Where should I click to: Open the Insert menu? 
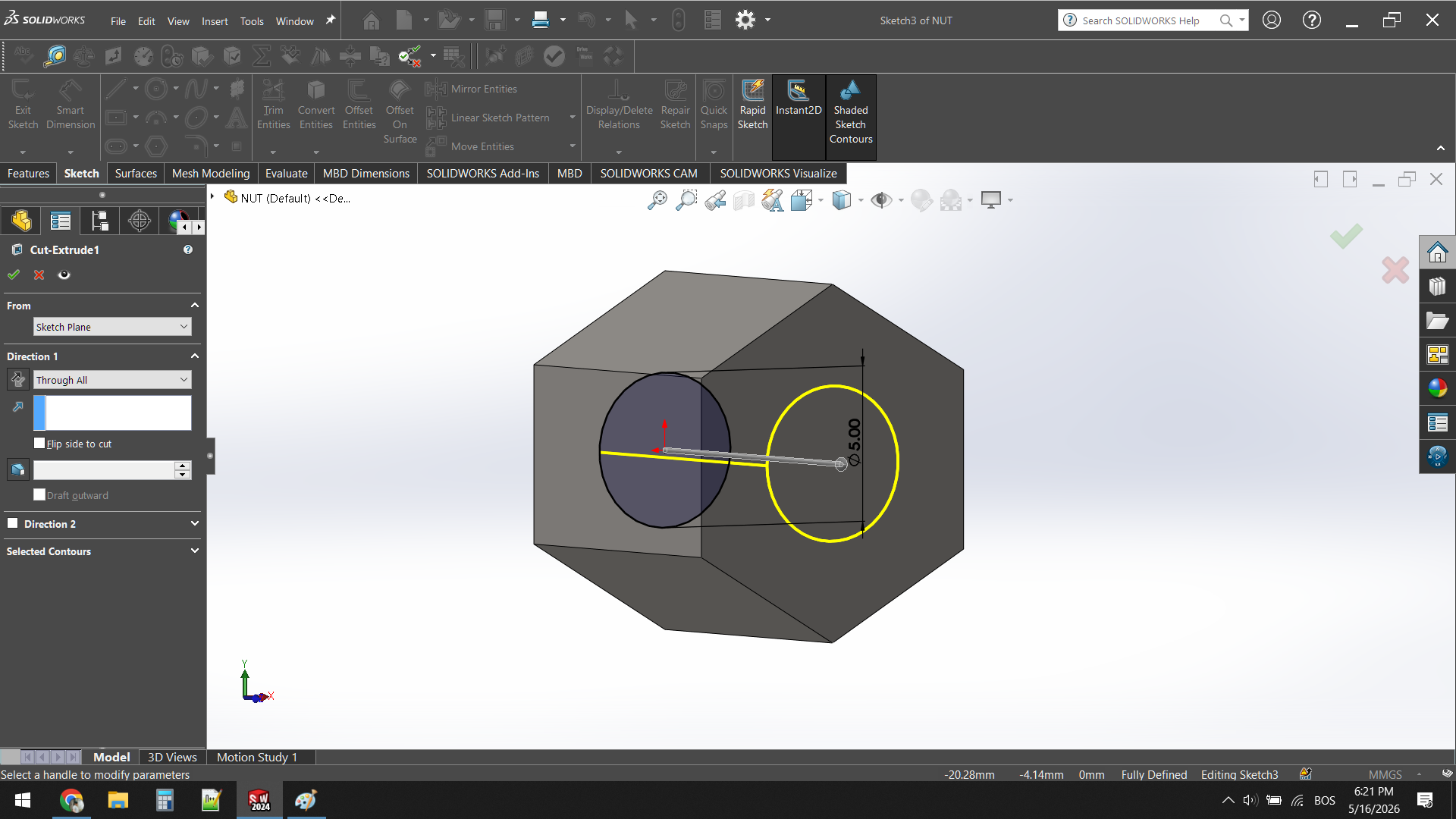(215, 21)
